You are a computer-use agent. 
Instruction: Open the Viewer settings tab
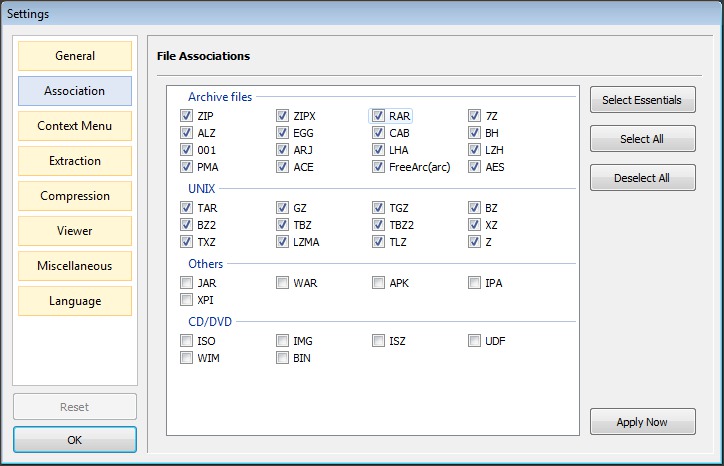click(75, 231)
